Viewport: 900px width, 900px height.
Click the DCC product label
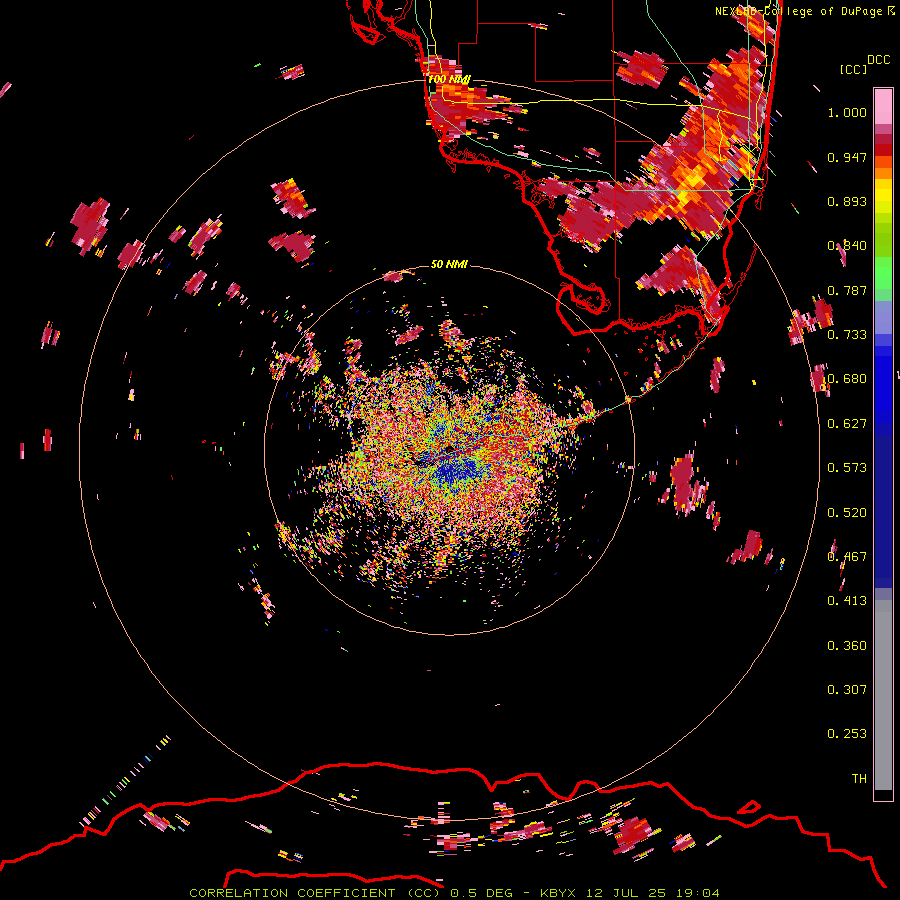pyautogui.click(x=878, y=60)
